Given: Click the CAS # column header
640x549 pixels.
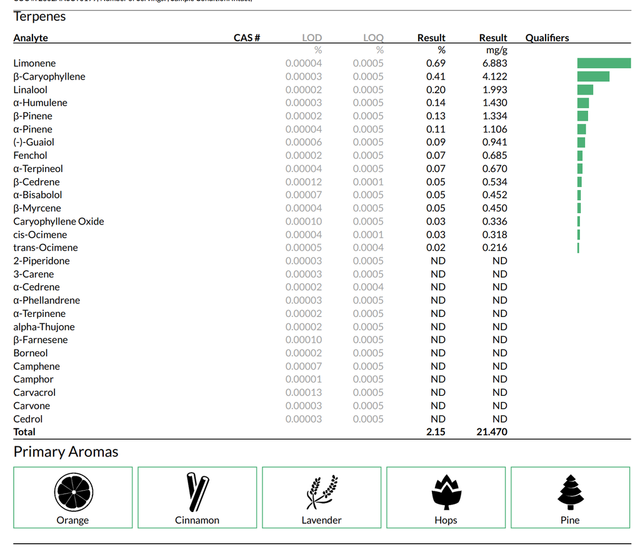Looking at the screenshot, I should [x=247, y=38].
